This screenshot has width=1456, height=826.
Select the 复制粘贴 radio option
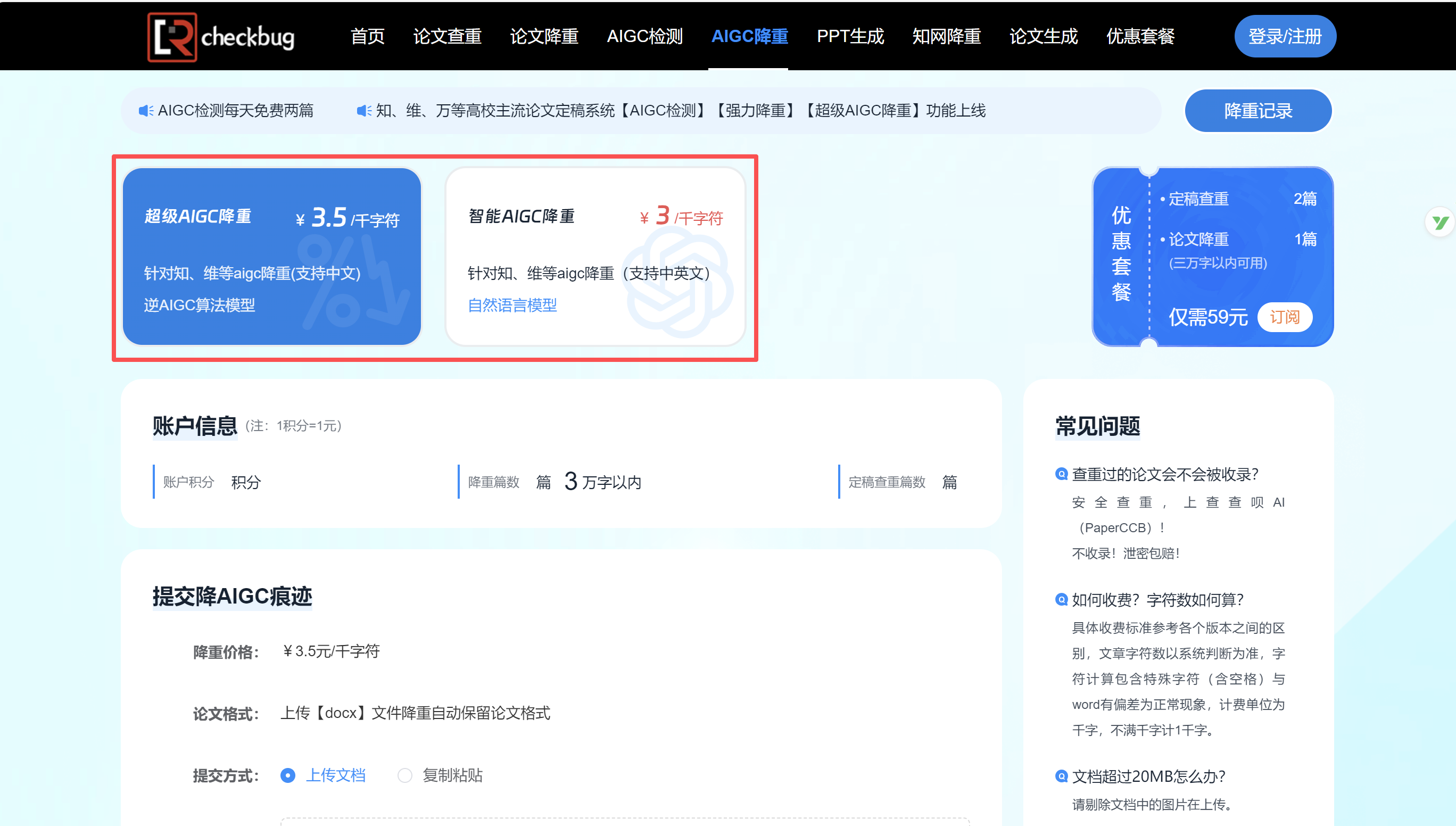click(404, 775)
